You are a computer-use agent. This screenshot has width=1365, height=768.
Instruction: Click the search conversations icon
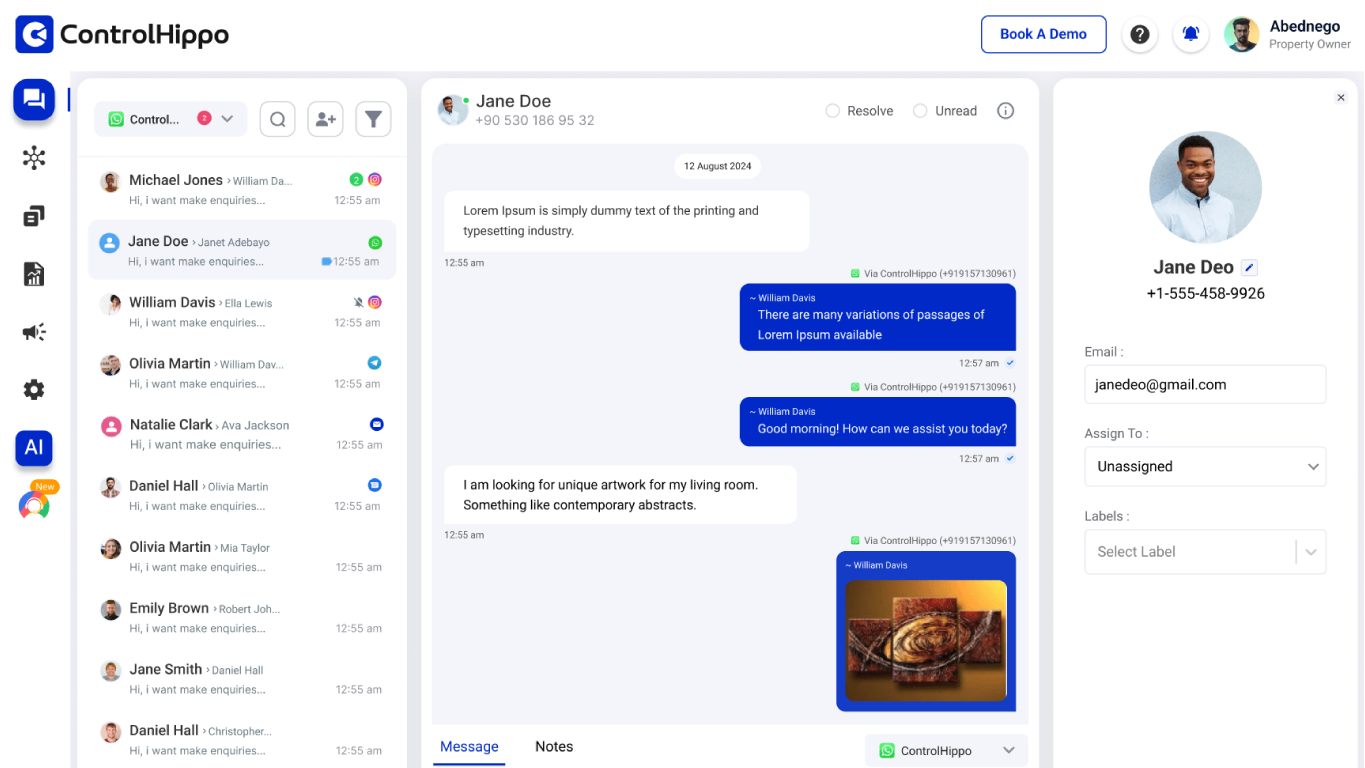(278, 119)
